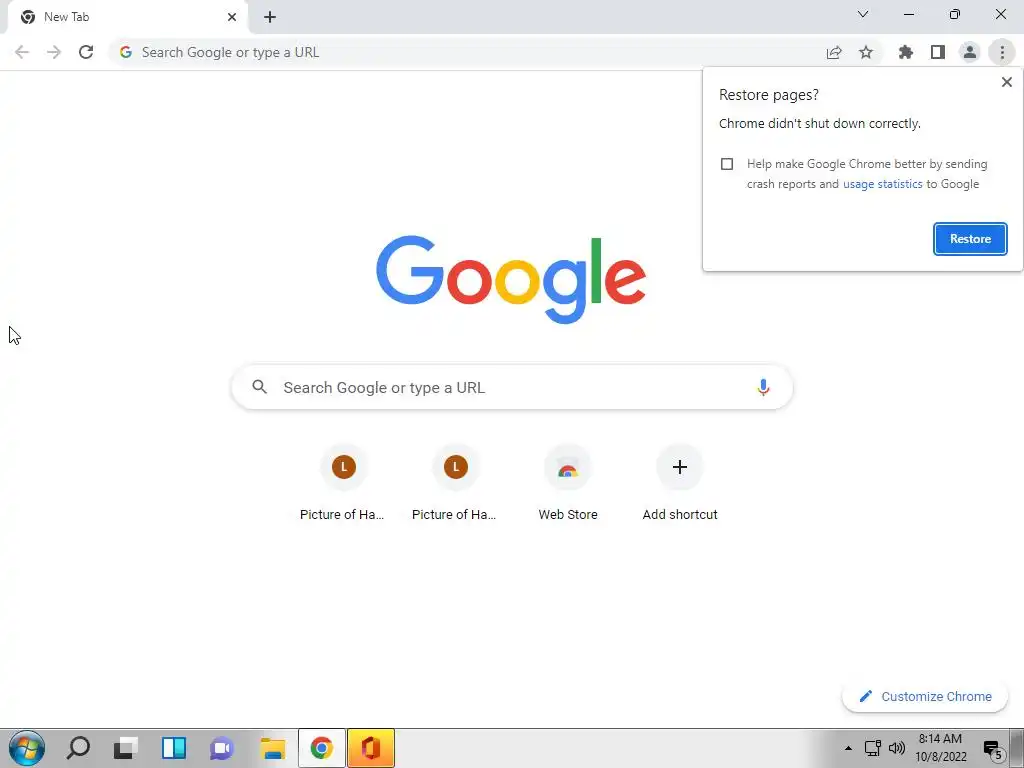The height and width of the screenshot is (768, 1024).
Task: Bookmark this tab with the star icon
Action: [866, 52]
